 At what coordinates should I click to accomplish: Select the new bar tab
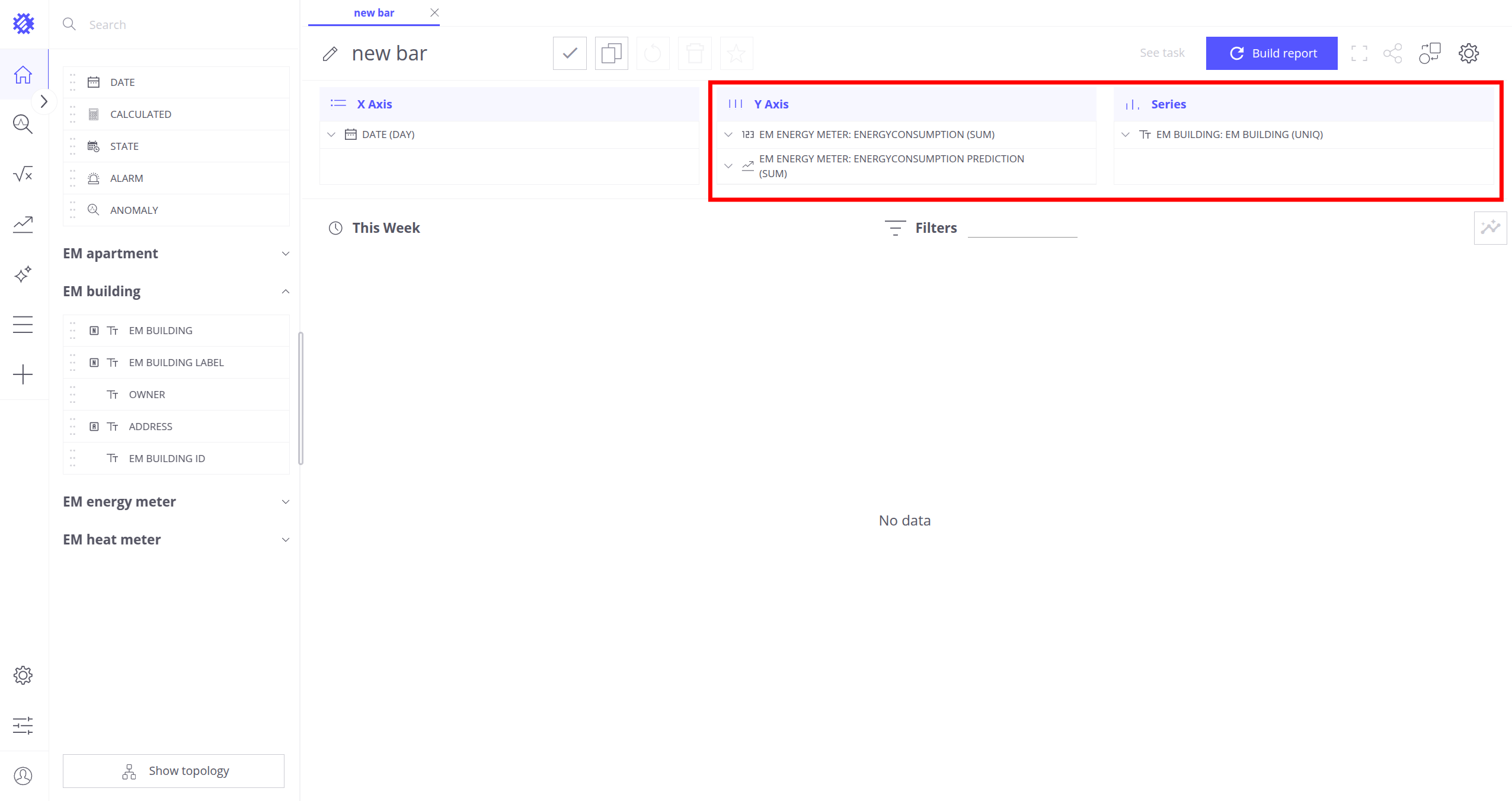[x=373, y=13]
